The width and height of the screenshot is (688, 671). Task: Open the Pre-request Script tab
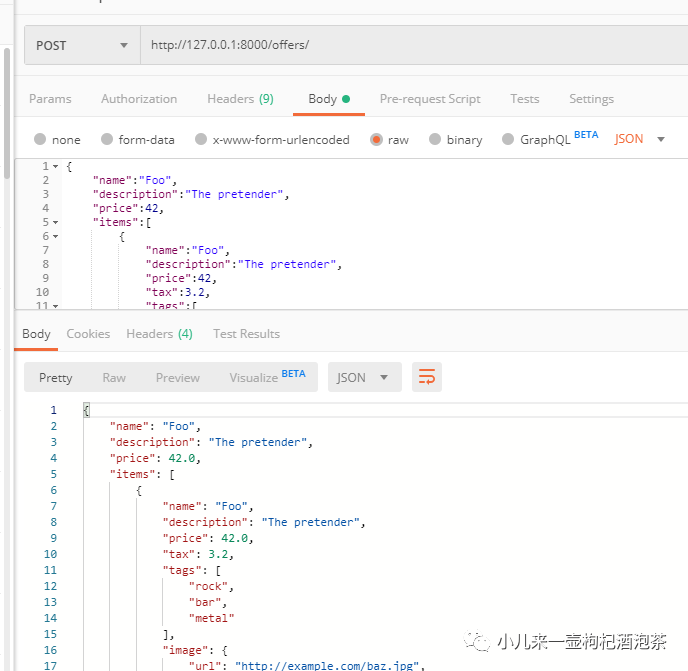point(430,99)
